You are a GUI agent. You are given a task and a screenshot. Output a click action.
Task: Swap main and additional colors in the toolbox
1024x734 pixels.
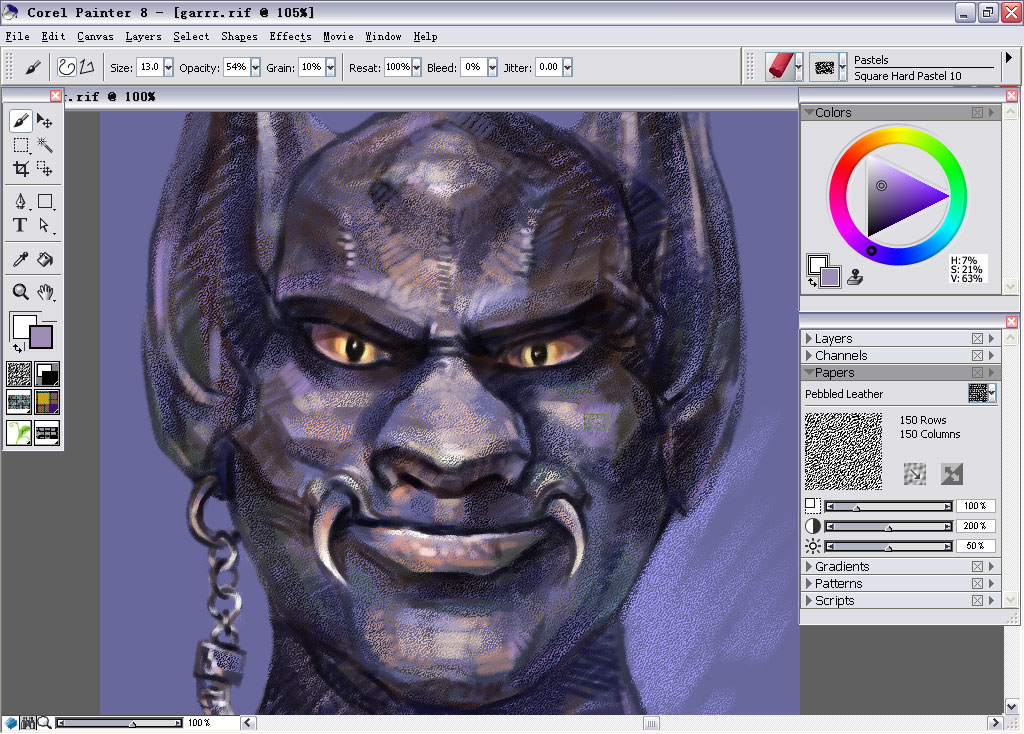point(18,347)
